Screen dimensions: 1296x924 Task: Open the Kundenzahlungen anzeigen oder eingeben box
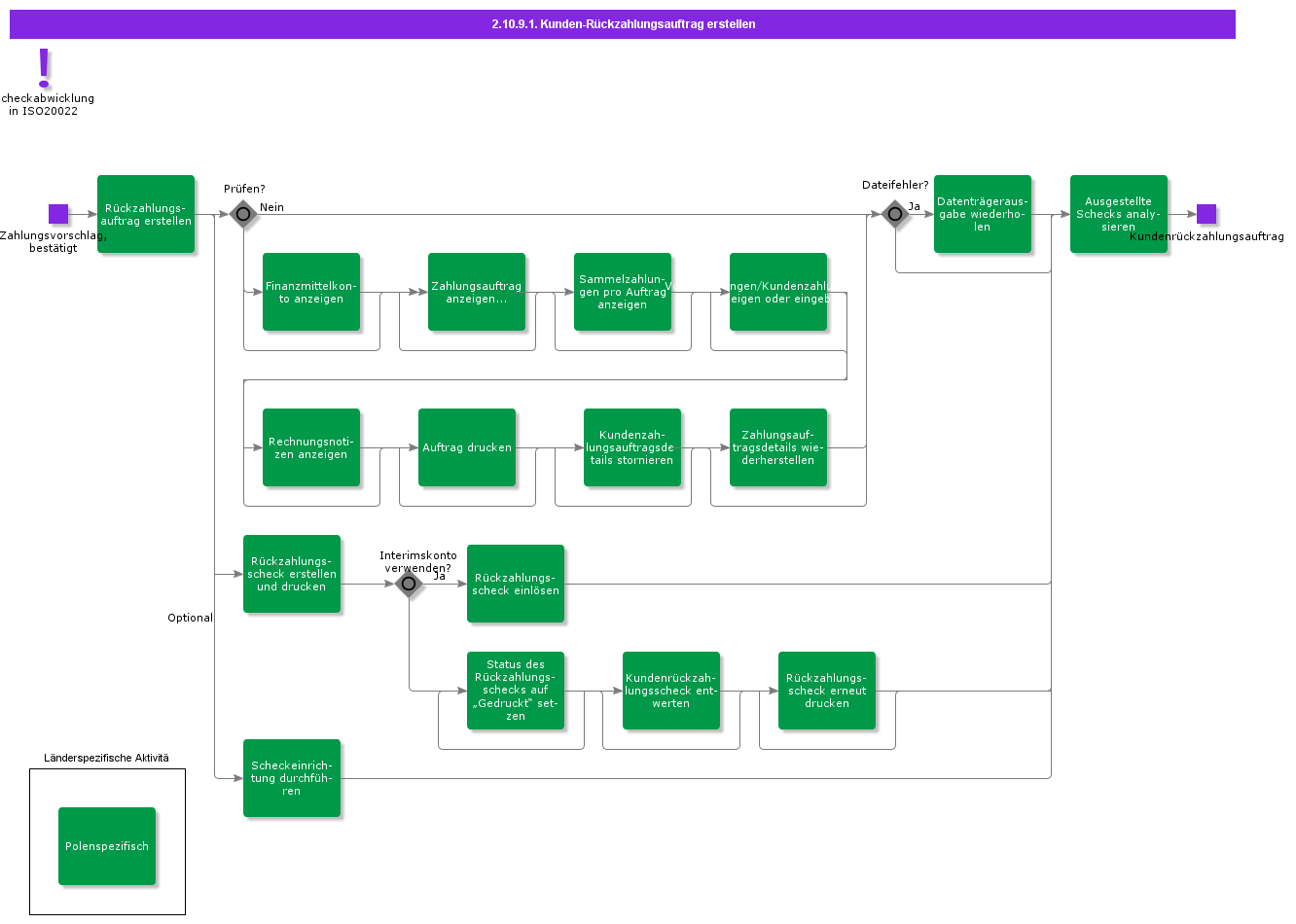[778, 292]
